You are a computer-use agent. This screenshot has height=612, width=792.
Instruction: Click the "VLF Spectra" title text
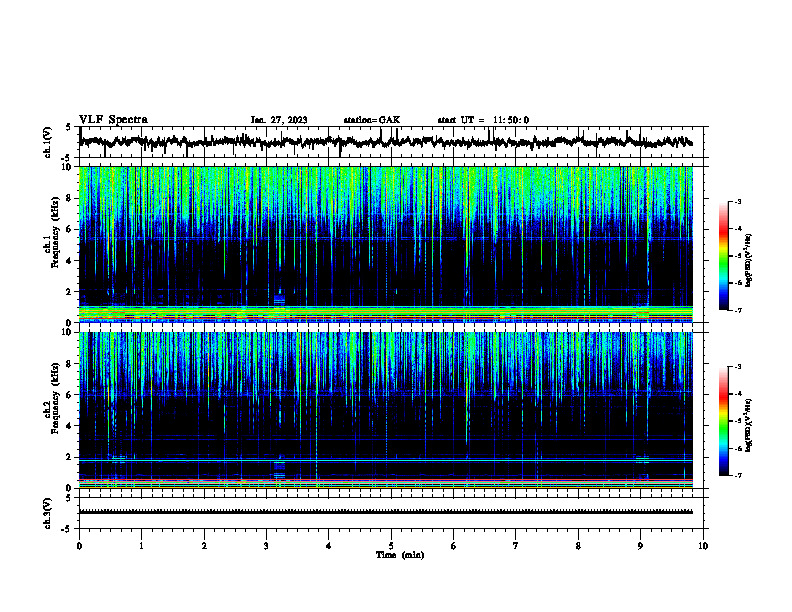[x=113, y=120]
